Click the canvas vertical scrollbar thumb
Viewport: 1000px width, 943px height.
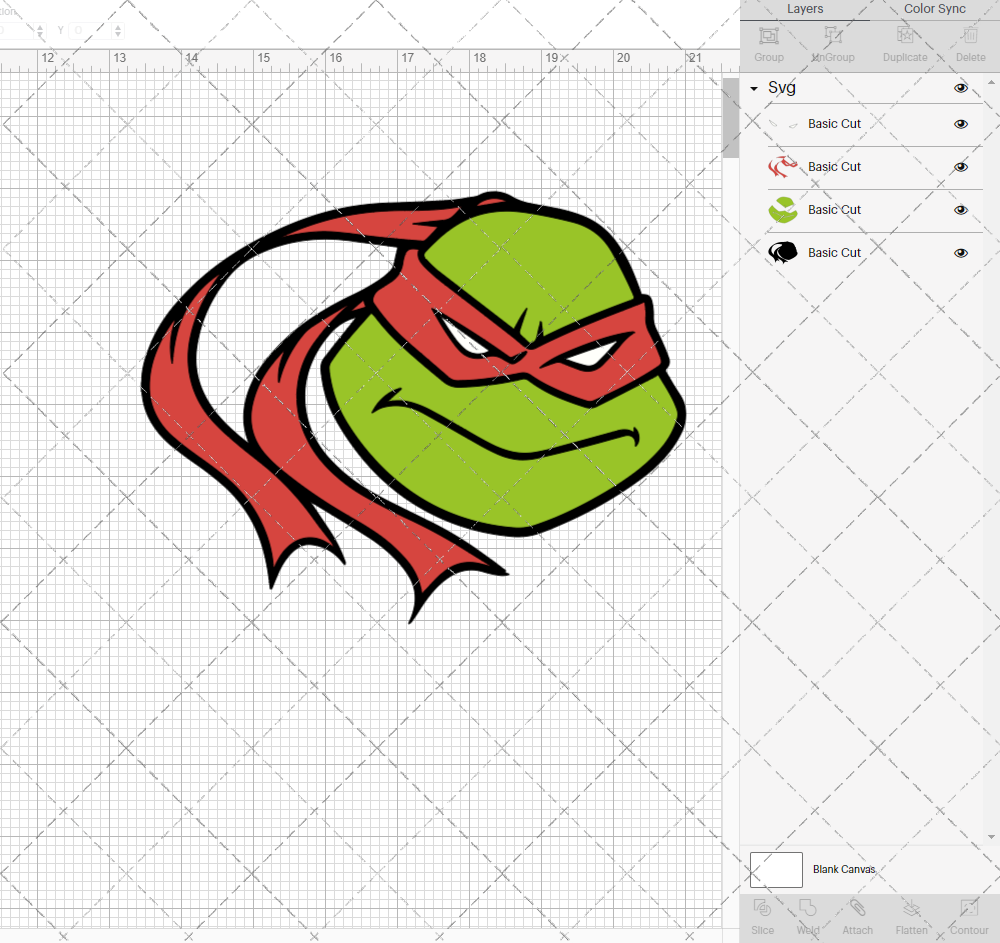tap(730, 118)
